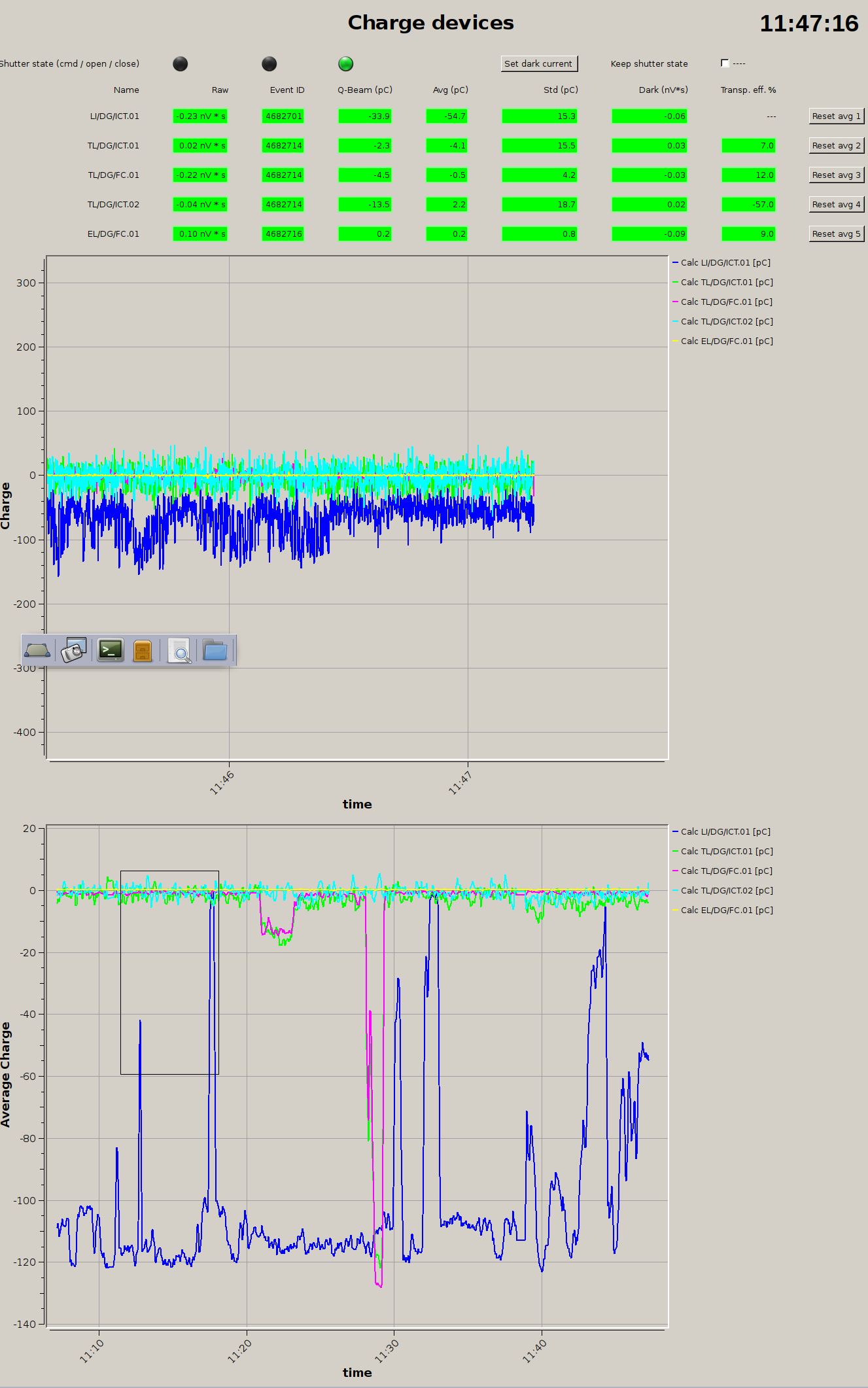
Task: Click the Dark value field for EL/DG/FC.01
Action: click(x=649, y=234)
